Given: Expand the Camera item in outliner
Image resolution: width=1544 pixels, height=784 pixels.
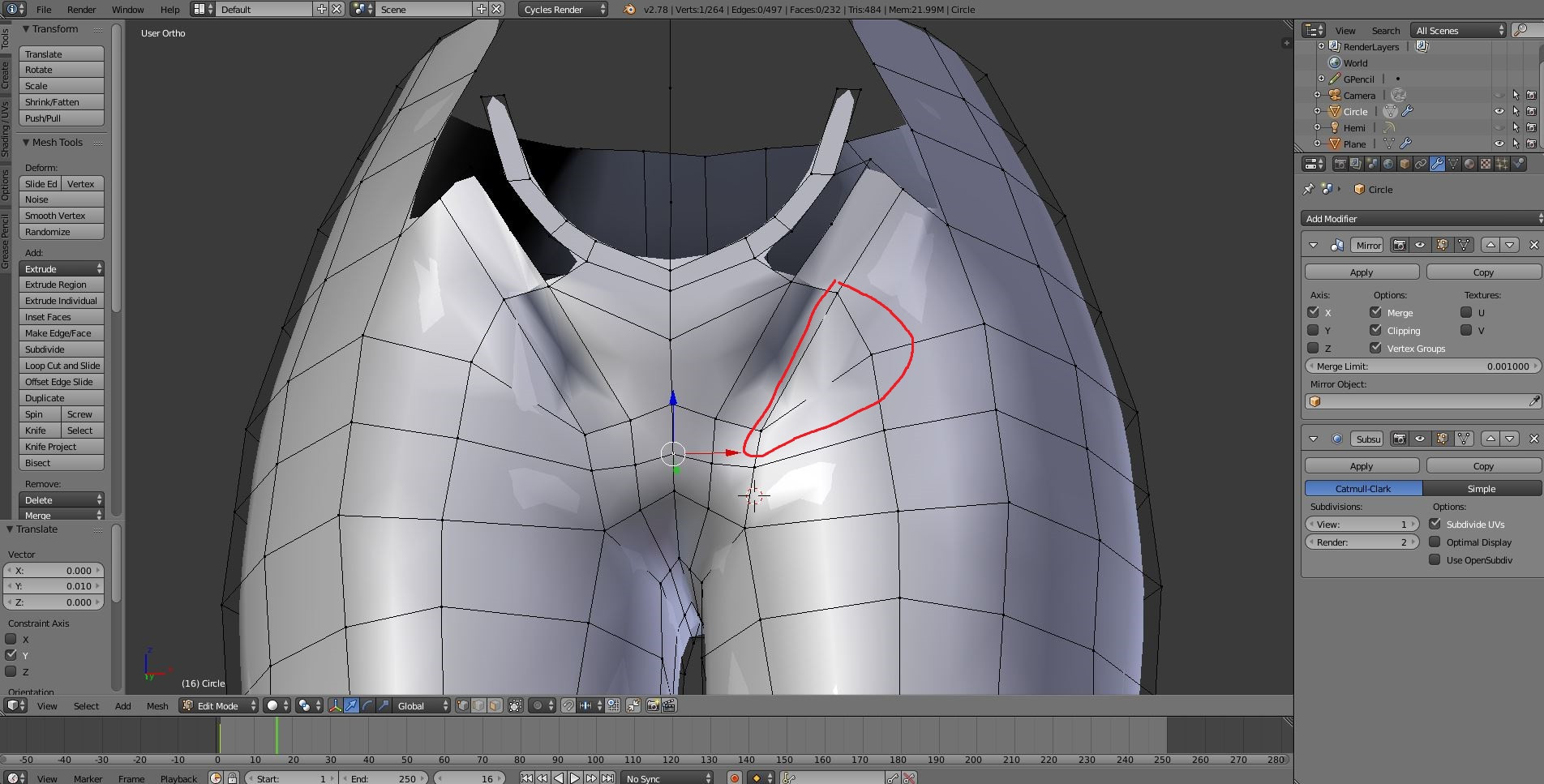Looking at the screenshot, I should point(1318,95).
